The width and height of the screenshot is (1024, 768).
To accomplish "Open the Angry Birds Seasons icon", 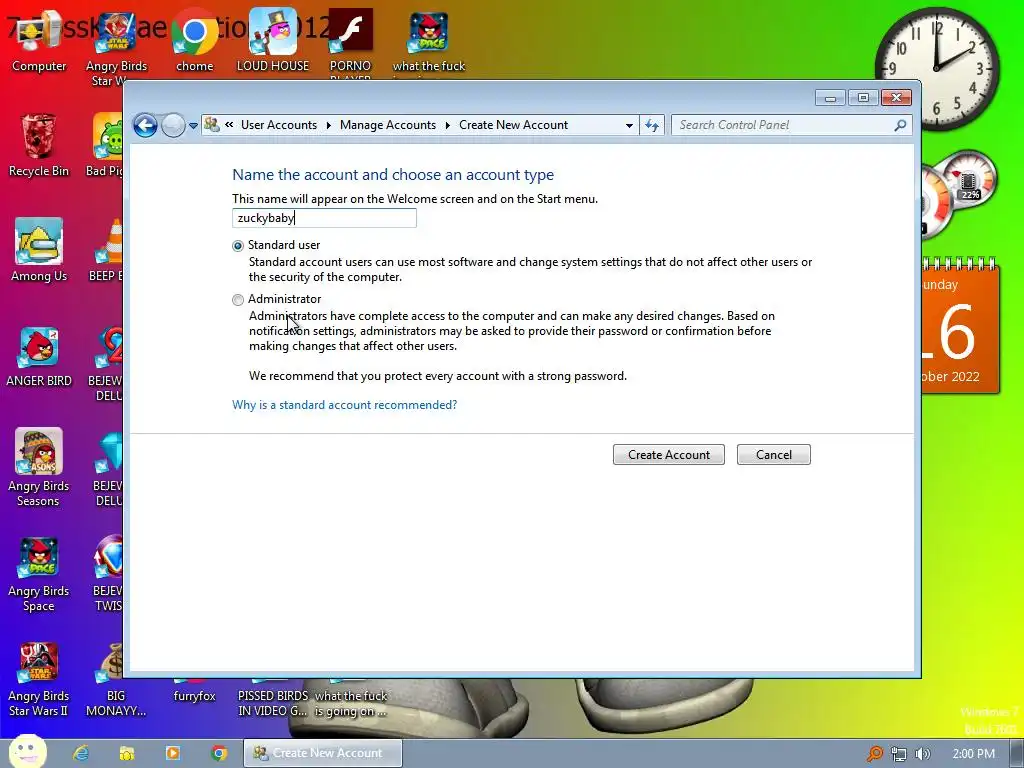I will [39, 468].
